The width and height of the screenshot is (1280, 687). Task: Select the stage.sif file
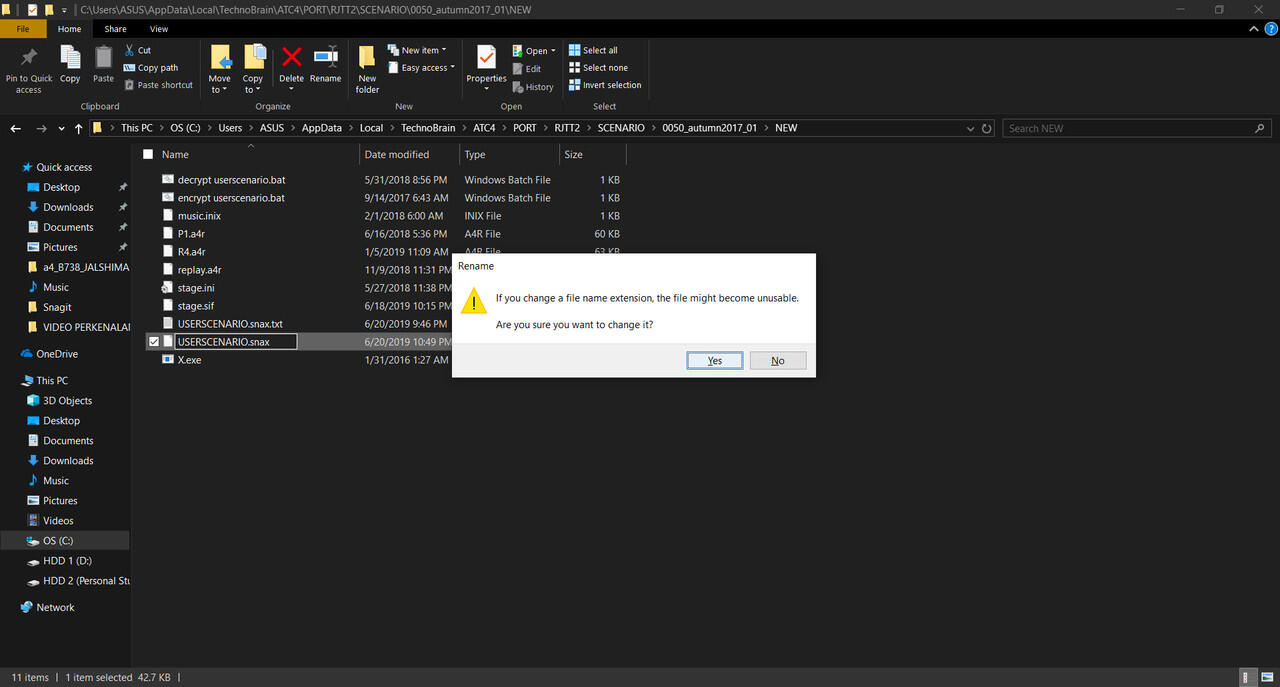(195, 306)
